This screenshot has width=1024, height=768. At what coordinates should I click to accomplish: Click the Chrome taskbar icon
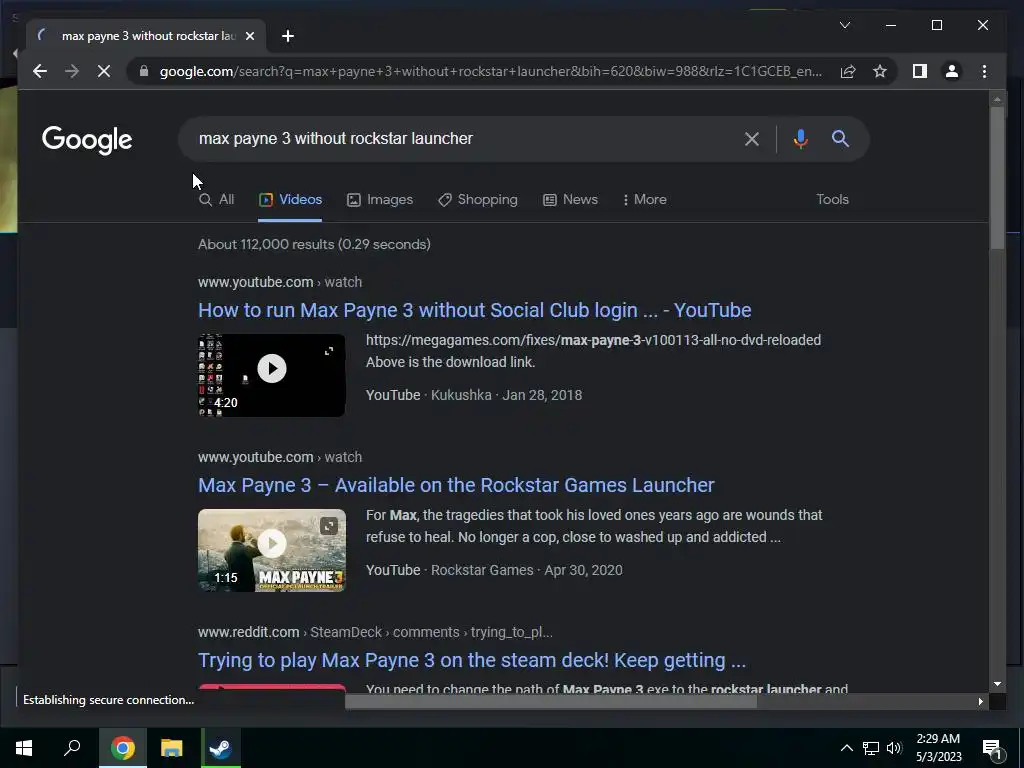click(x=122, y=748)
